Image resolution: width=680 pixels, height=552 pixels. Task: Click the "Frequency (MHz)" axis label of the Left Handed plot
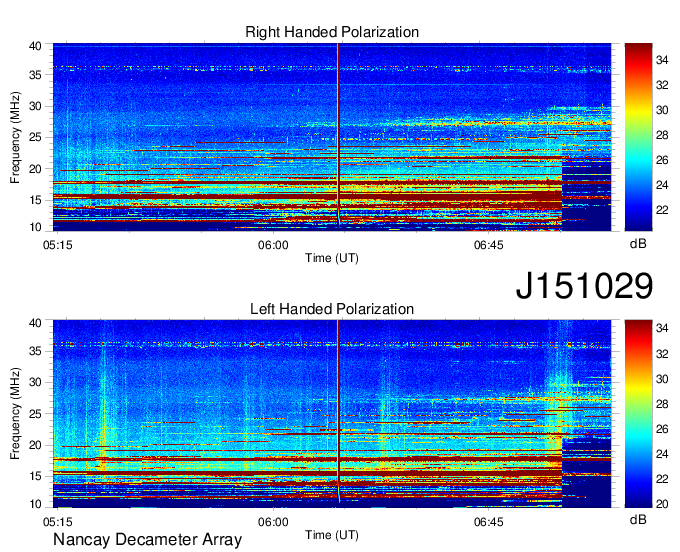(x=15, y=414)
